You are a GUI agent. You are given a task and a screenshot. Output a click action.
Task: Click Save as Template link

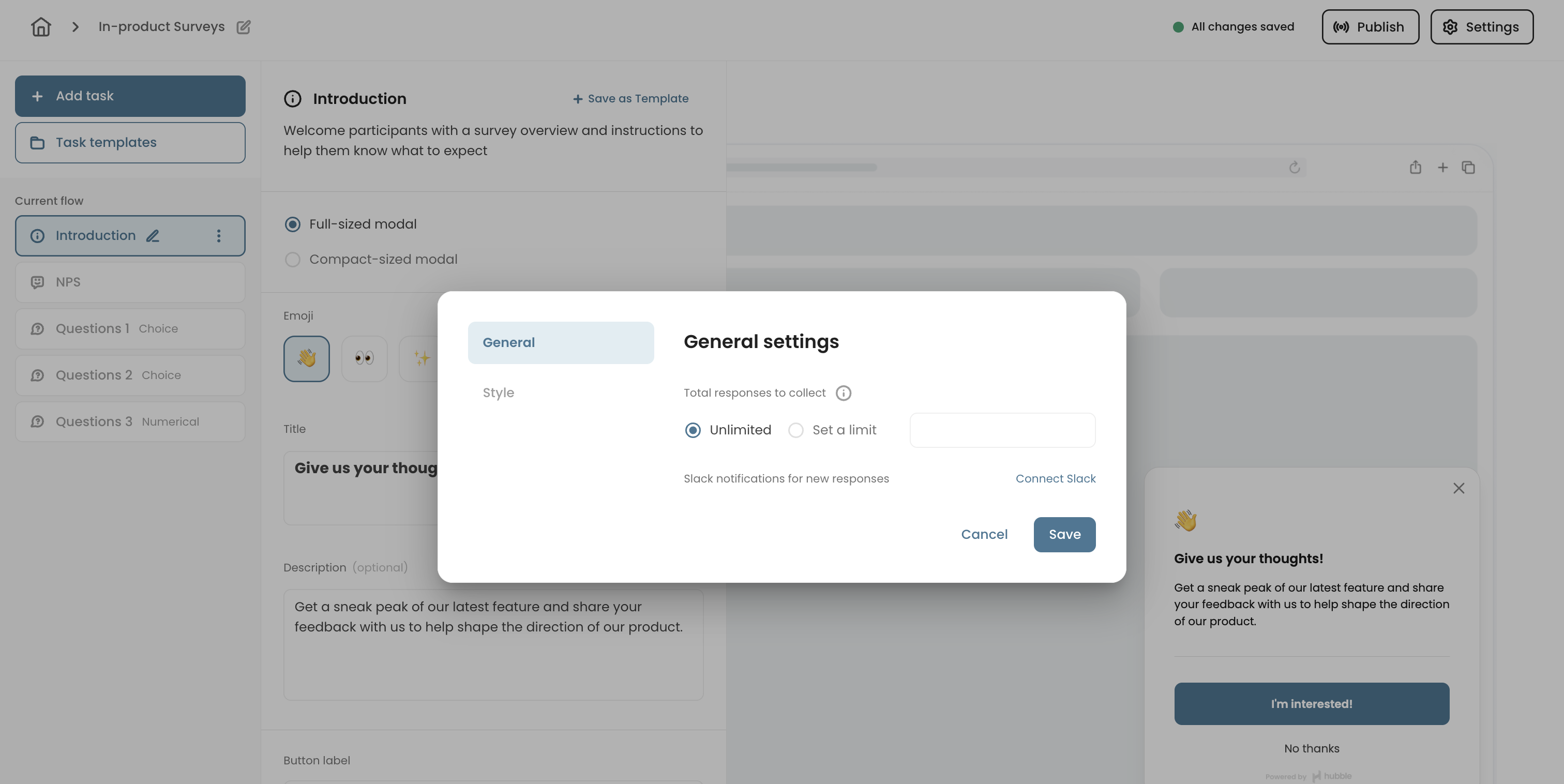[631, 98]
